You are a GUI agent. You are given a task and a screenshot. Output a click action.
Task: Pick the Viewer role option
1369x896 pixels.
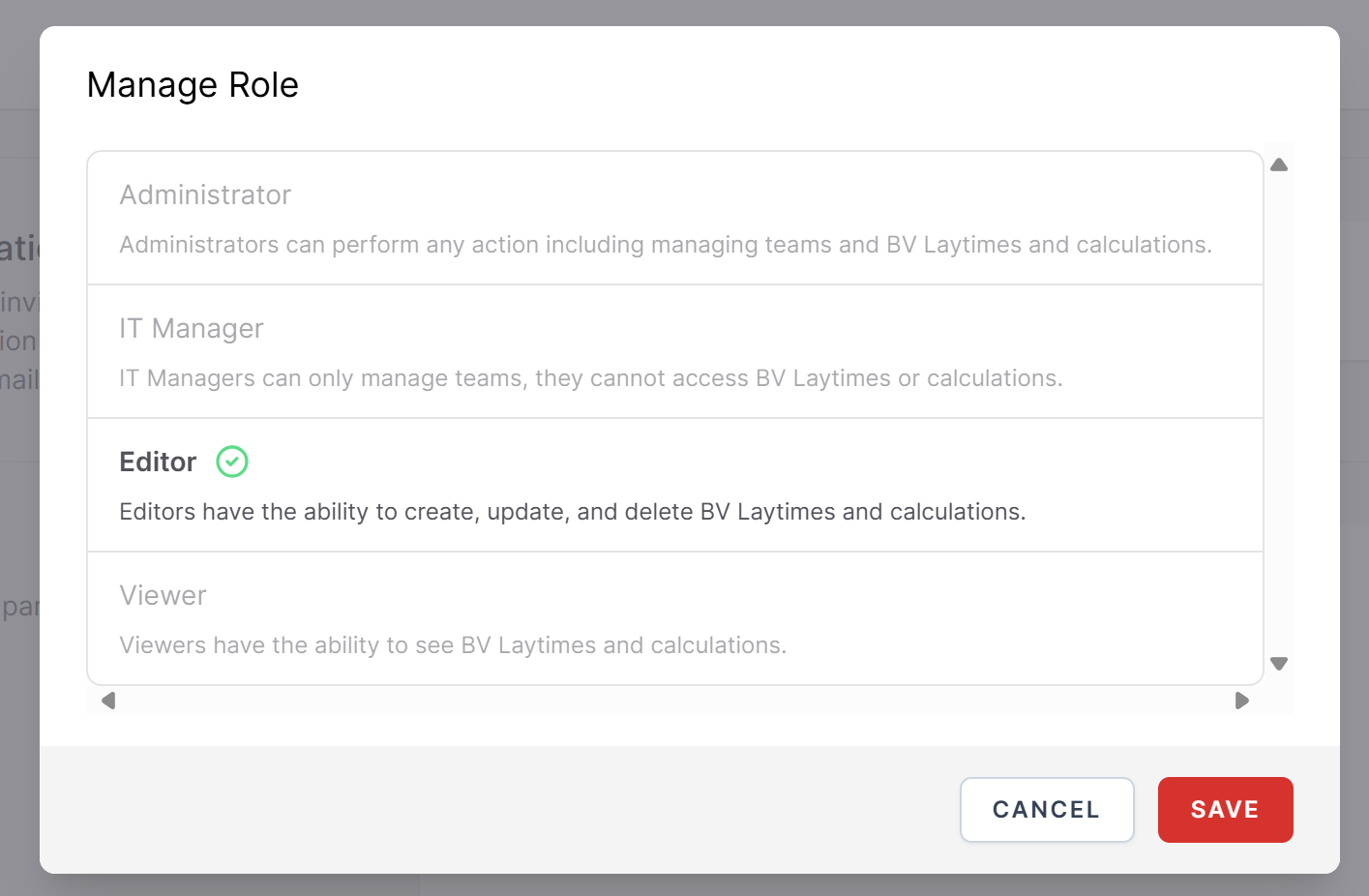[163, 596]
